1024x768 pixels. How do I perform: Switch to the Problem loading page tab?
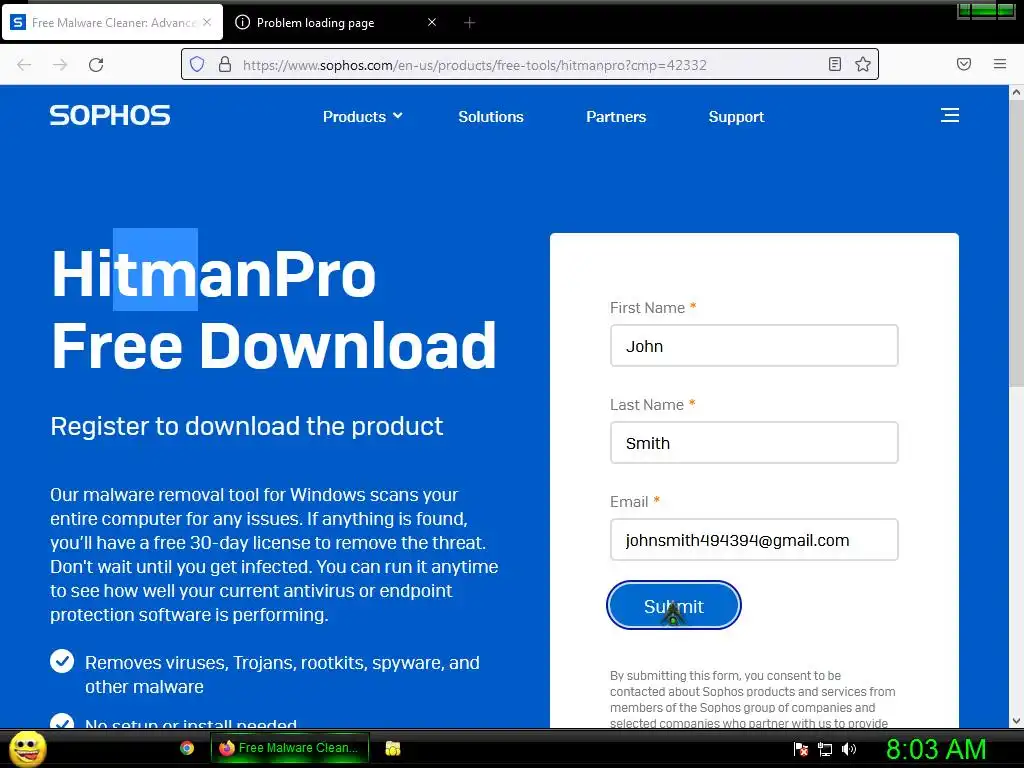[x=336, y=23]
